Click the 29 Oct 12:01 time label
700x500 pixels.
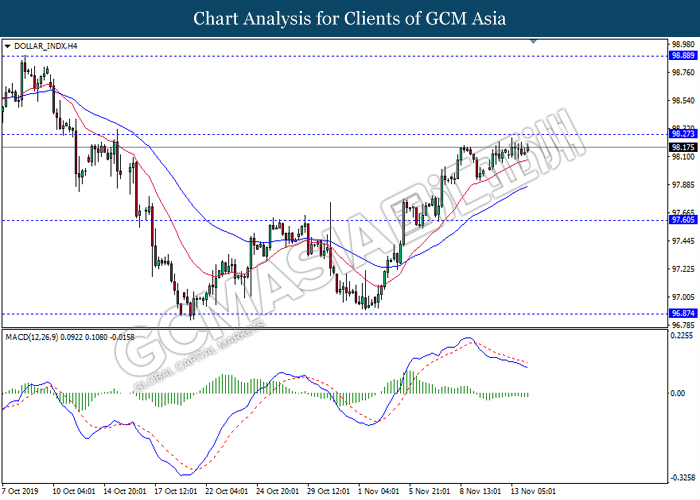(x=329, y=491)
